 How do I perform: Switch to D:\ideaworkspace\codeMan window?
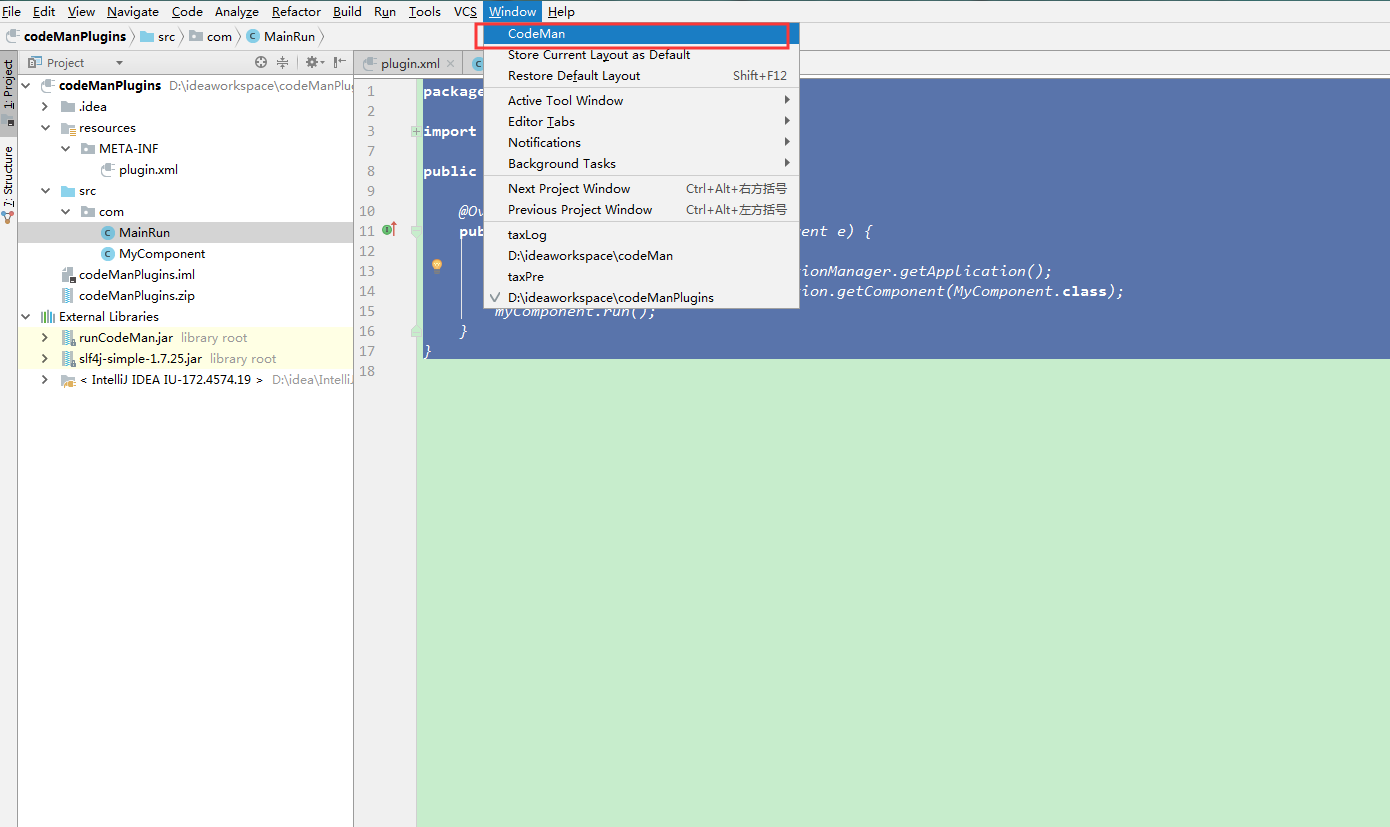coord(640,256)
